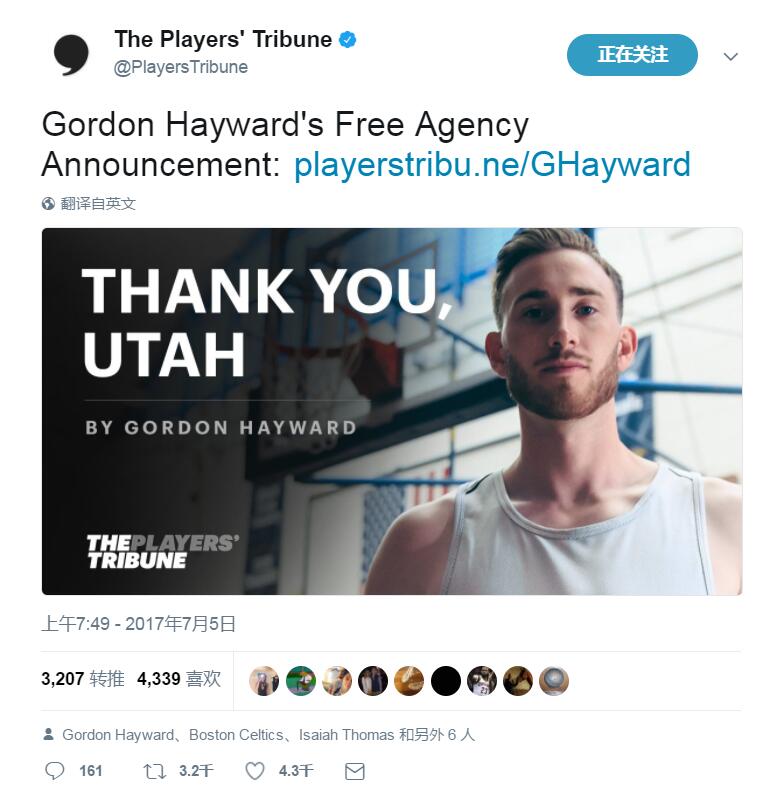Click the retweet arrows icon
This screenshot has width=780, height=796.
[x=154, y=771]
